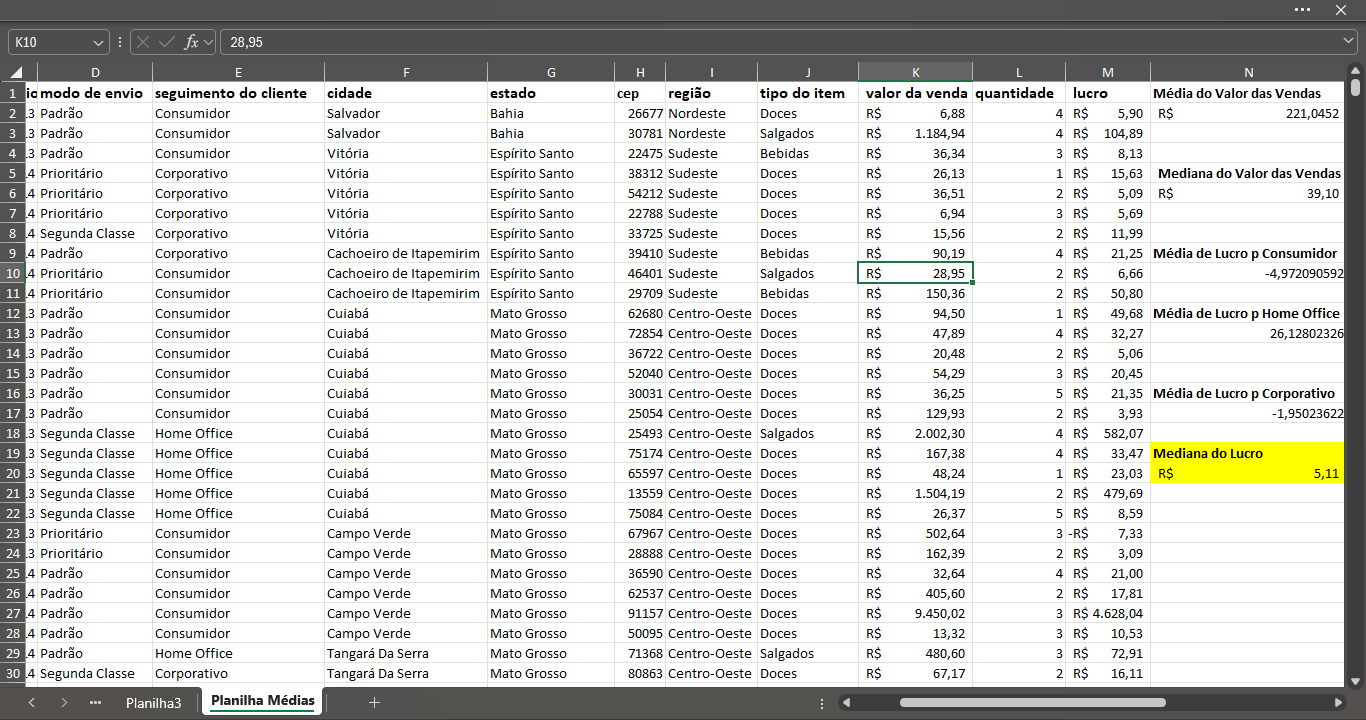
Task: Select 'Média de Lucro p Corporativo' cell
Action: tap(1248, 393)
